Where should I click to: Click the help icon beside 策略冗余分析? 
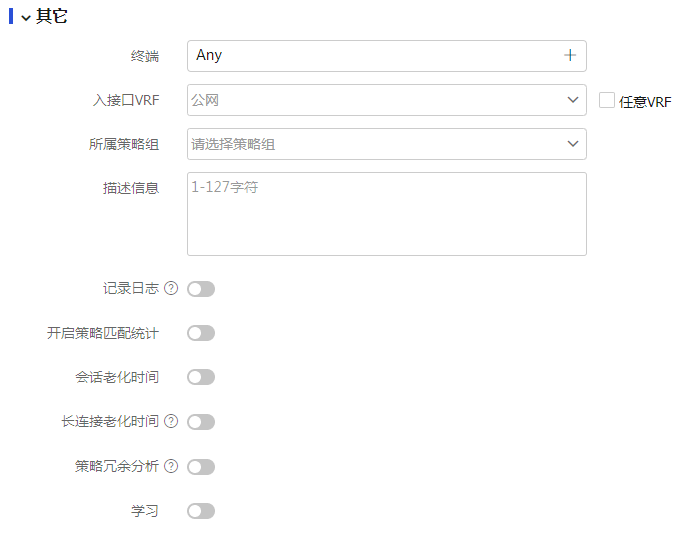(x=171, y=466)
